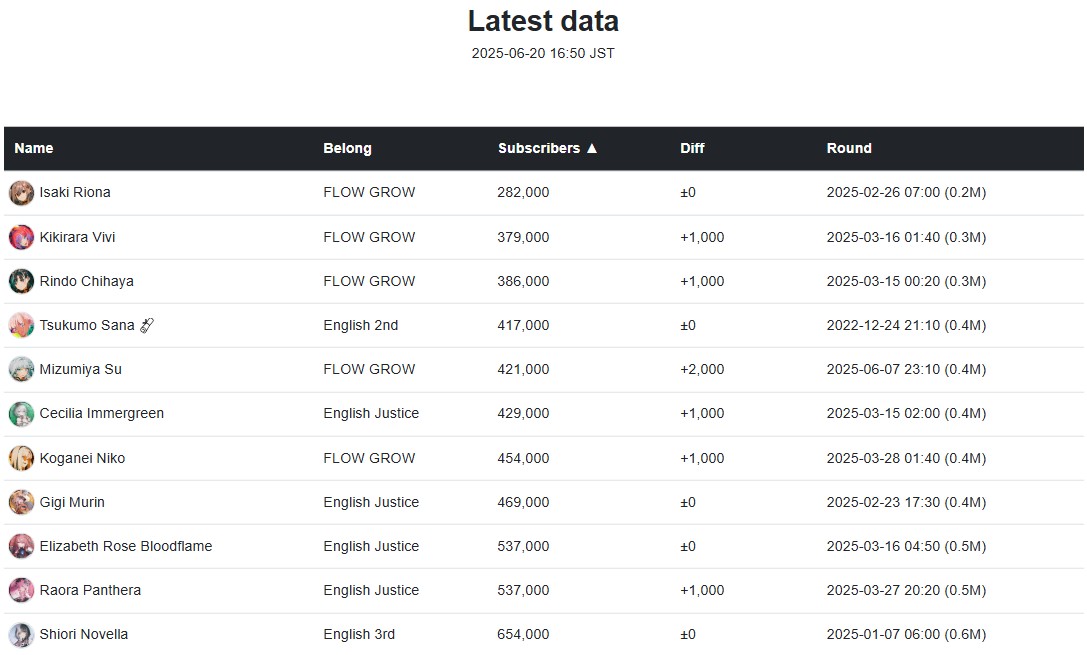
Task: Click Elizabeth Rose Bloodflame's avatar icon
Action: click(x=21, y=546)
